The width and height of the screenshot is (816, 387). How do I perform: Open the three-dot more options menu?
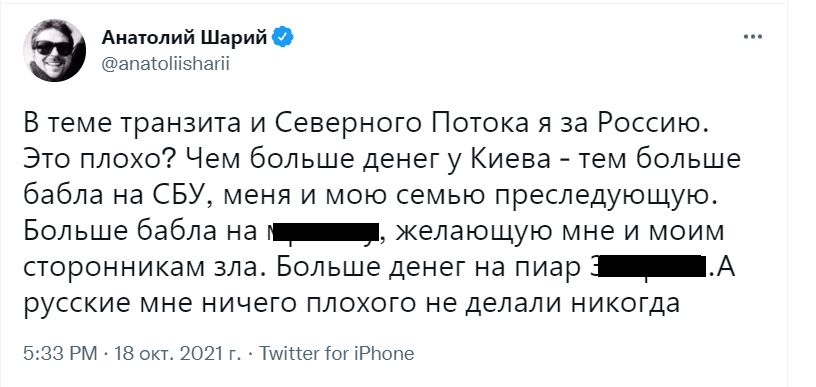click(753, 38)
